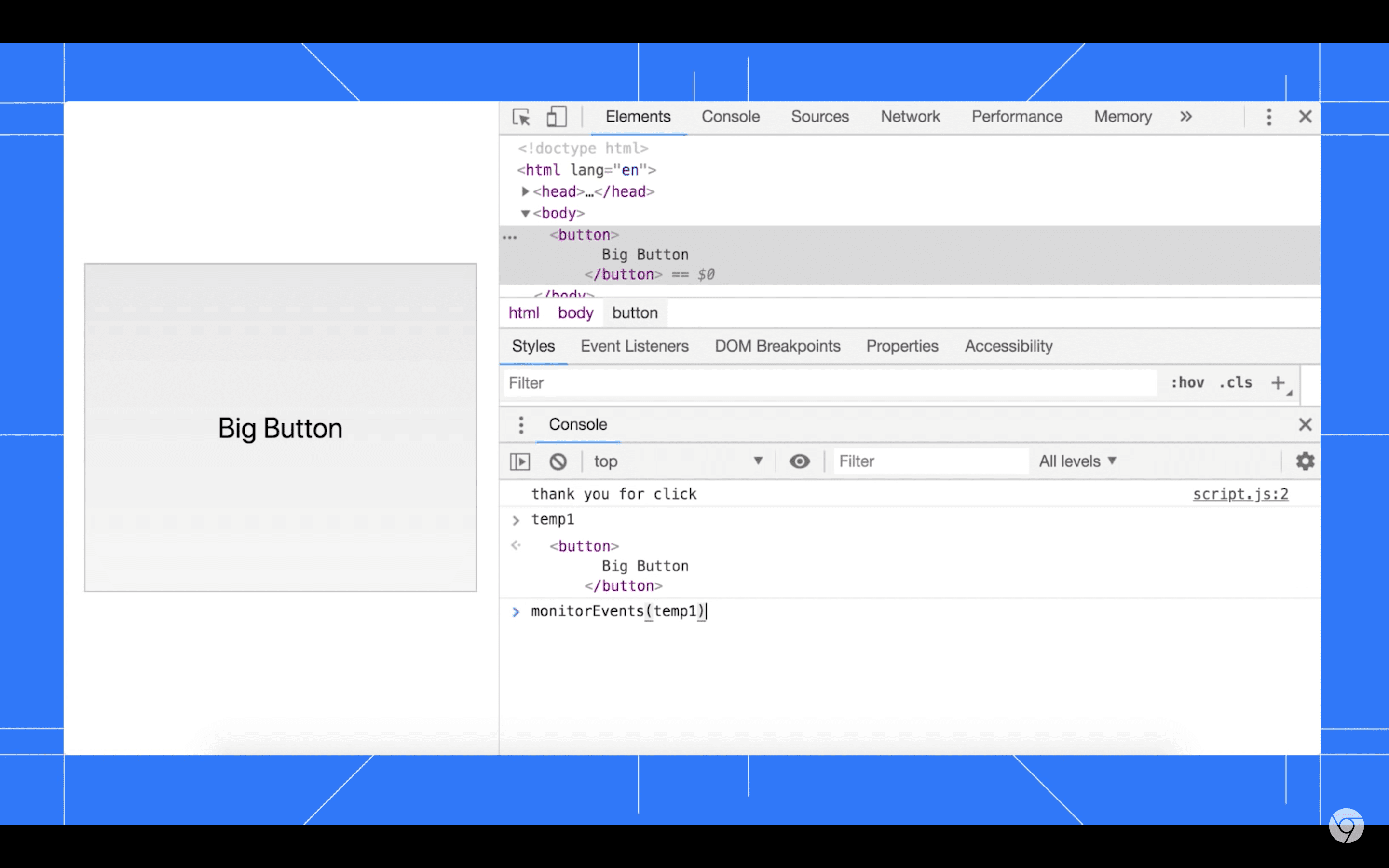The width and height of the screenshot is (1389, 868).
Task: Select the Console tab in DevTools
Action: [x=730, y=116]
